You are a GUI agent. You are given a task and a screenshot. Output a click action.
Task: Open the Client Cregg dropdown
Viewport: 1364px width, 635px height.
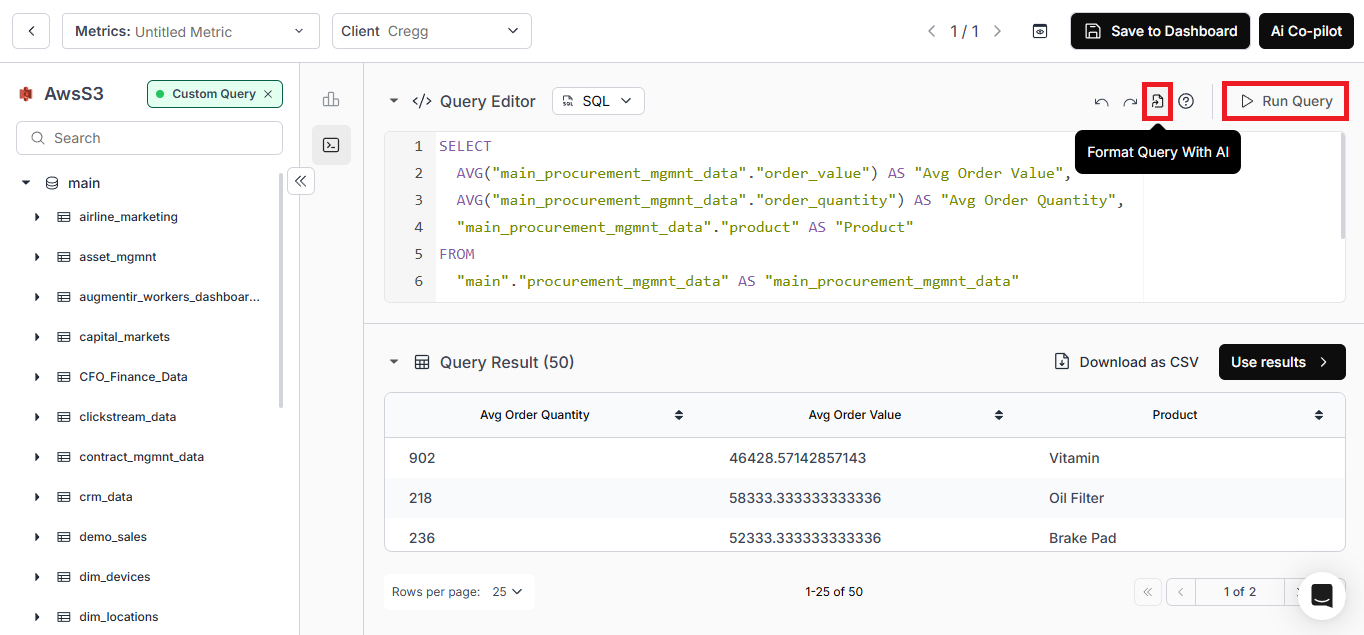432,31
